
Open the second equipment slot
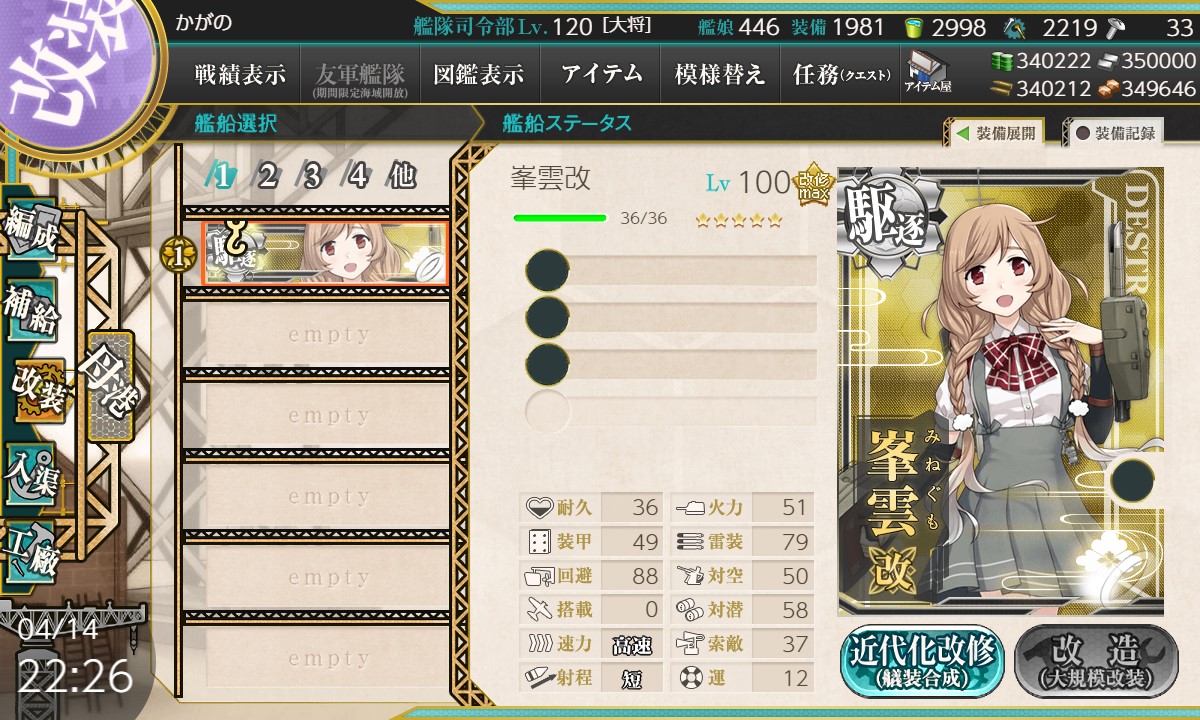(671, 317)
